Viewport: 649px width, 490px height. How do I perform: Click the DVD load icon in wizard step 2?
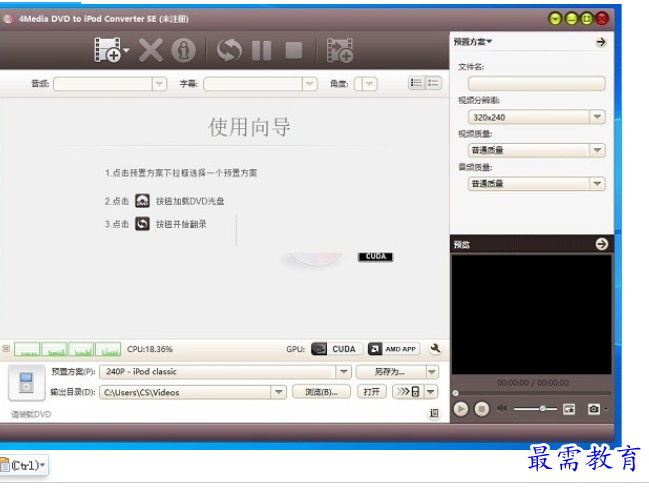tap(142, 201)
